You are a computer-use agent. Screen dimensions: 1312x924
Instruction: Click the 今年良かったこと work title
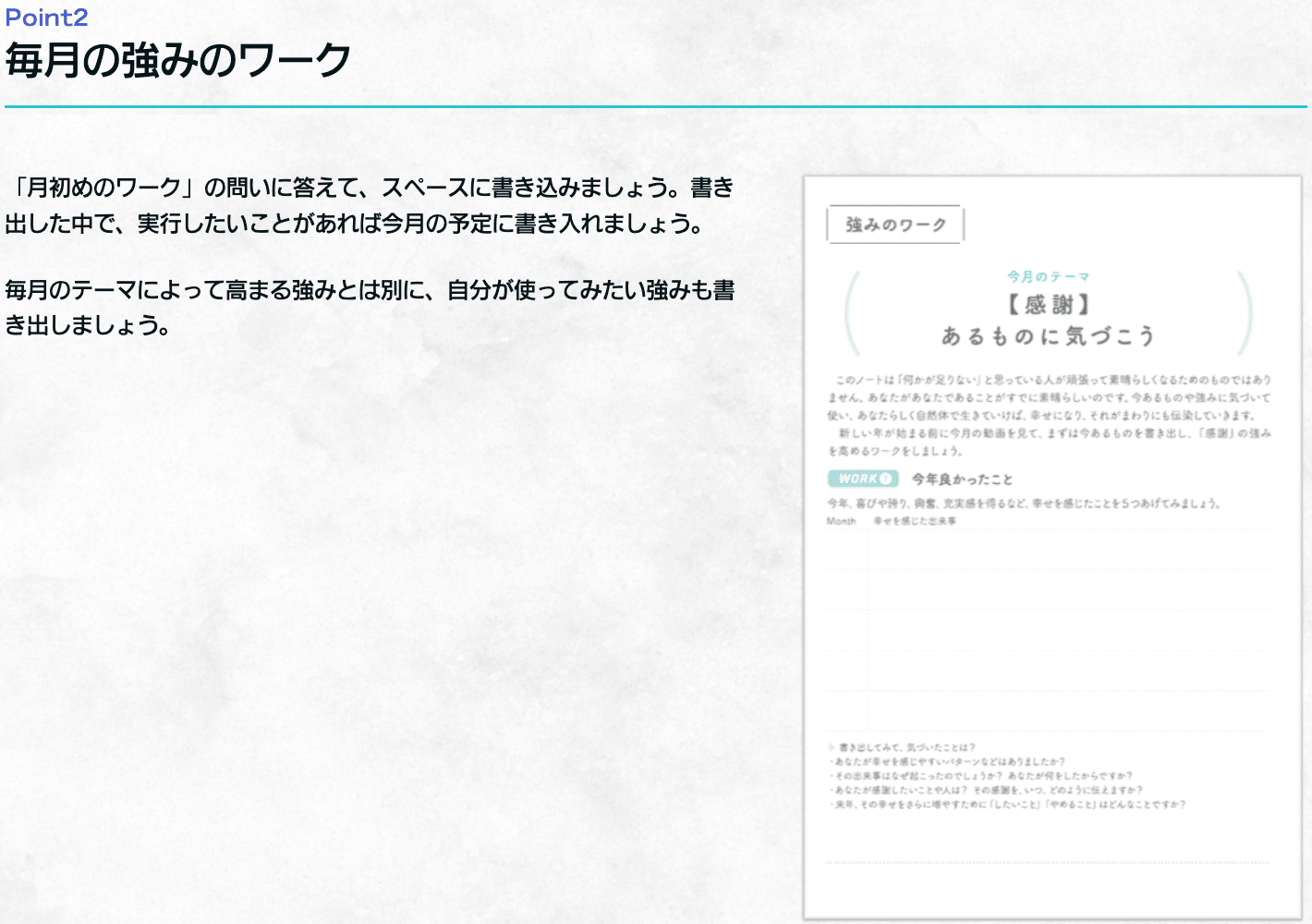click(962, 479)
